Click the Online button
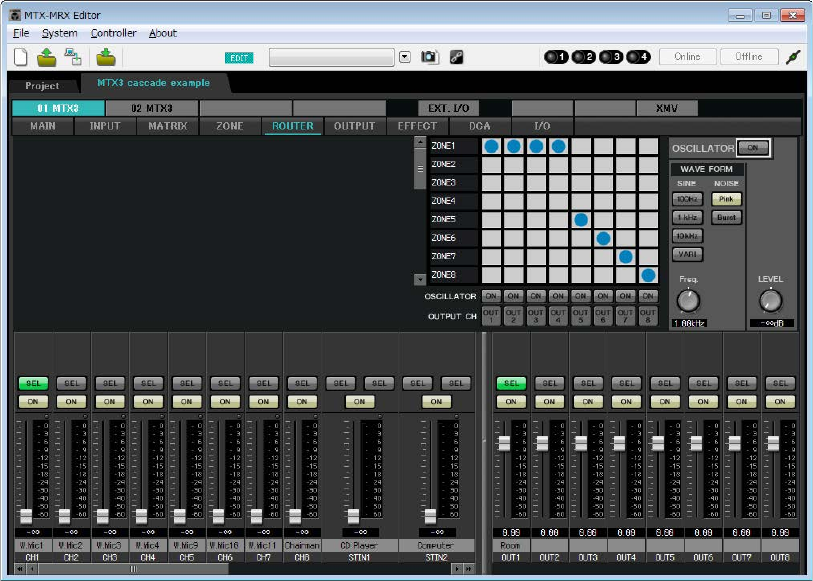This screenshot has width=813, height=581. pos(687,57)
